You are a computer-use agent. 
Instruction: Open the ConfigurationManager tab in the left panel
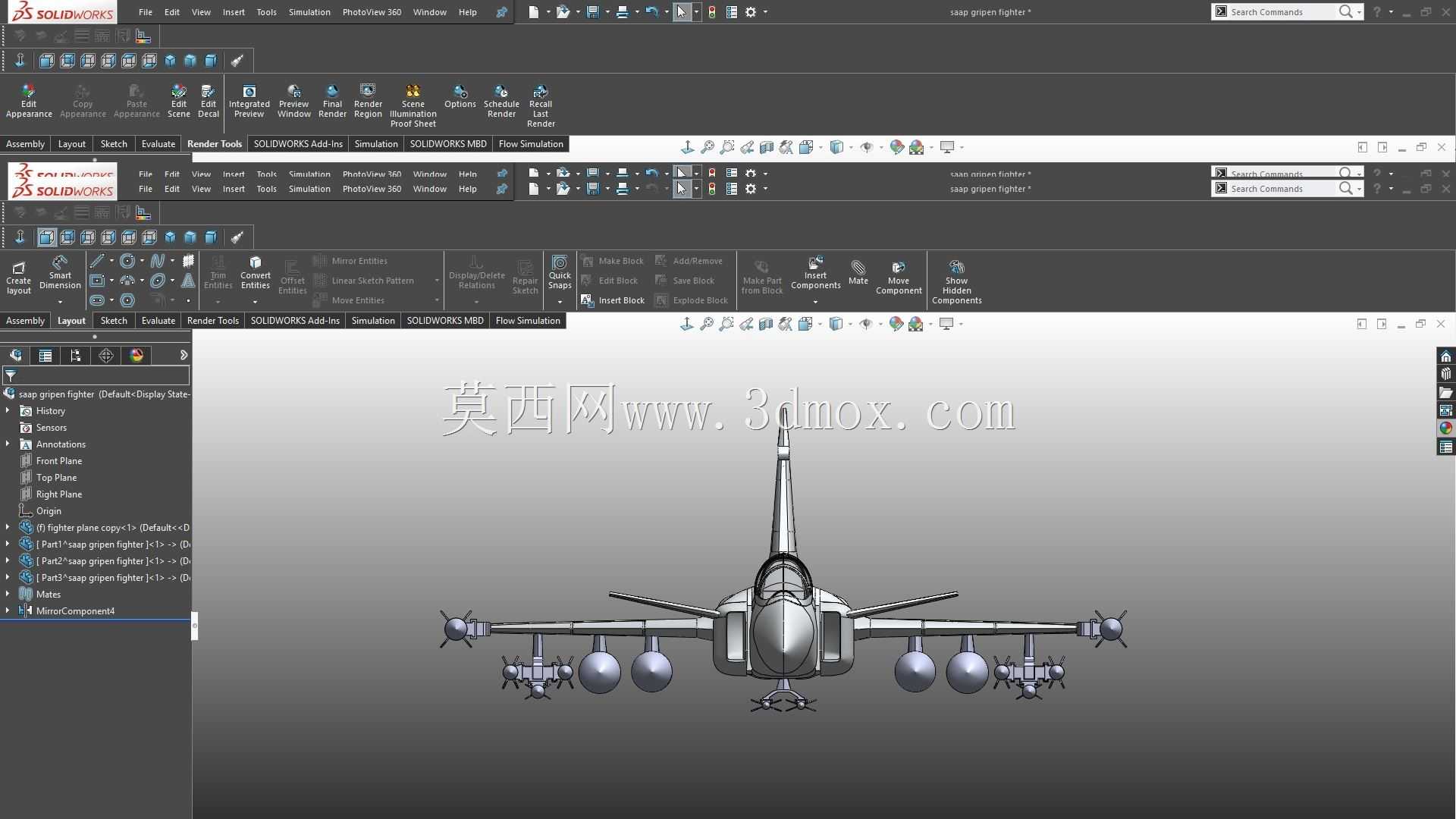75,356
